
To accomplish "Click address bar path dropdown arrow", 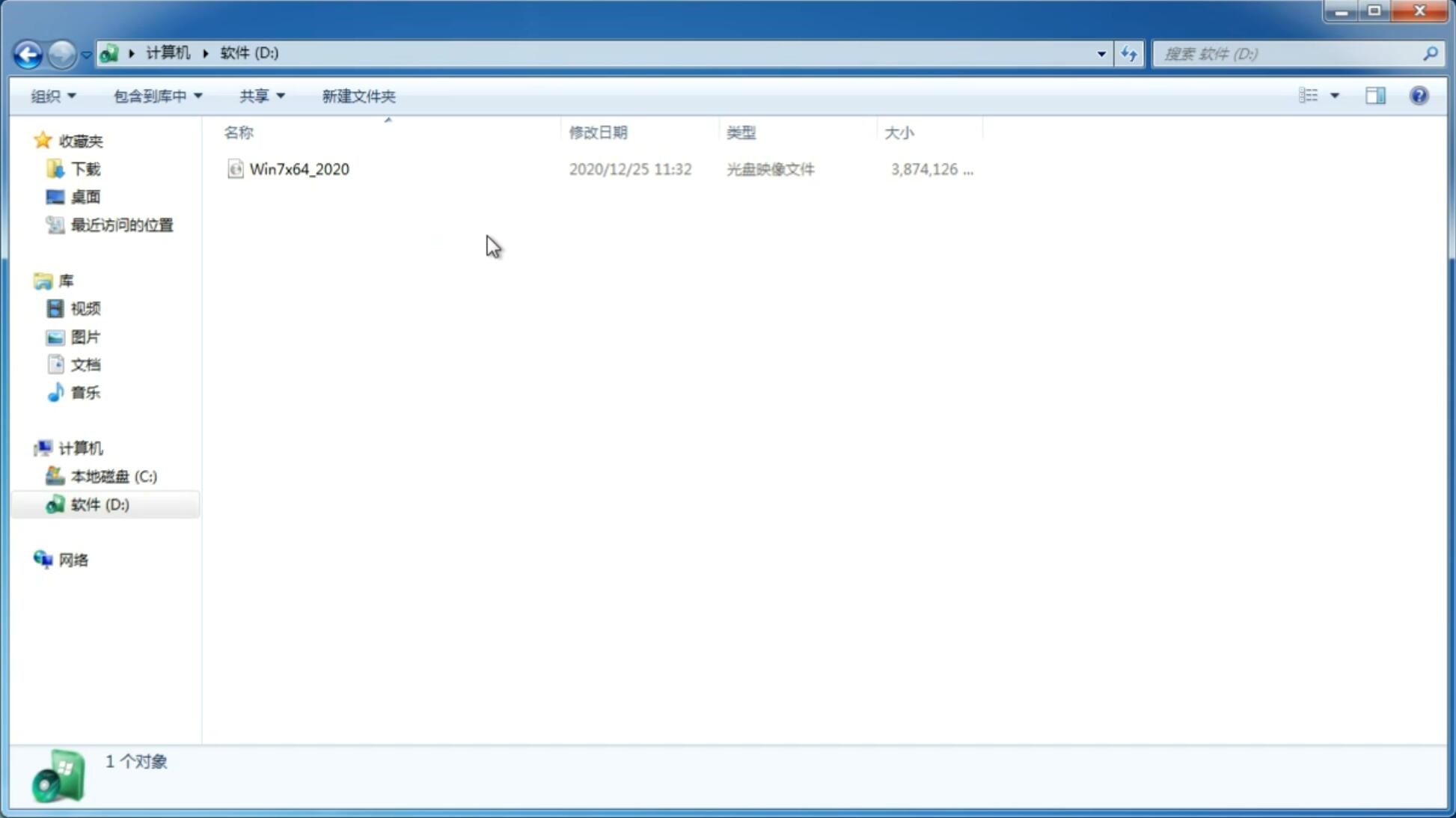I will click(1100, 53).
